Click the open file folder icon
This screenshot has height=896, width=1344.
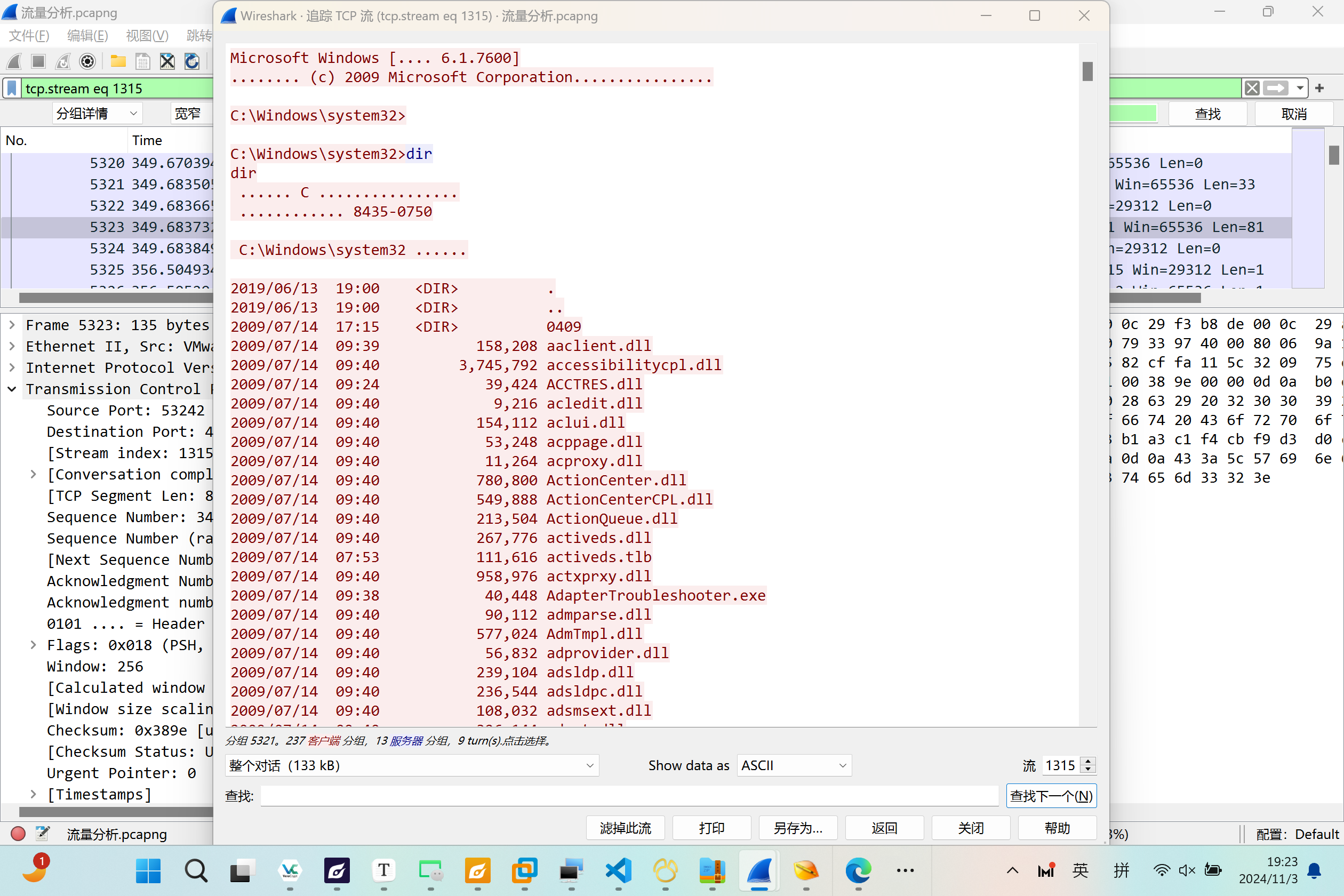point(118,61)
